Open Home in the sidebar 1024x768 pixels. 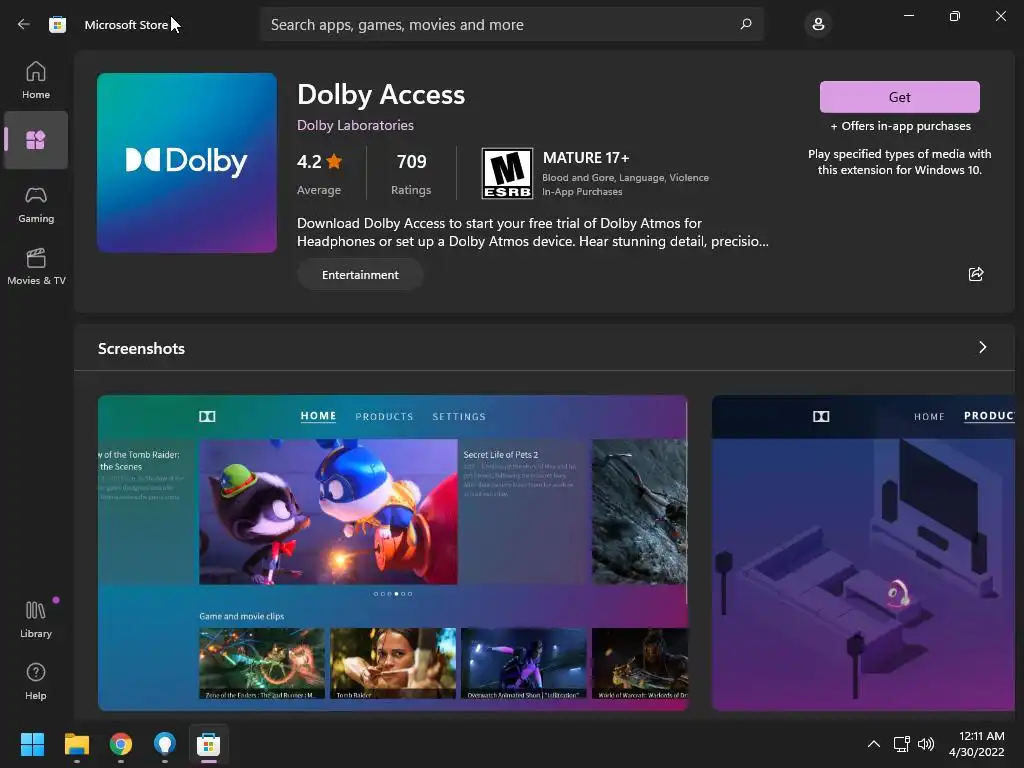pos(36,80)
